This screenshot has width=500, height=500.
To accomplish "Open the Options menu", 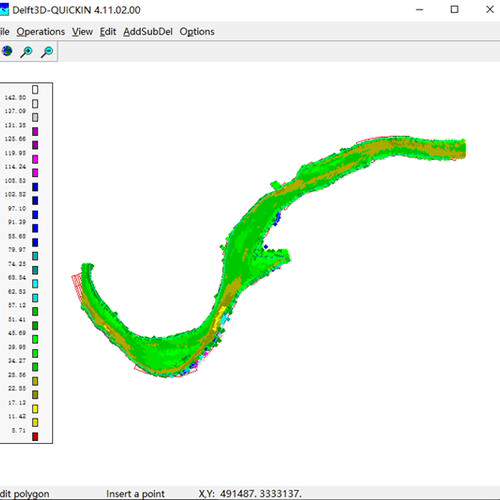I will (197, 32).
